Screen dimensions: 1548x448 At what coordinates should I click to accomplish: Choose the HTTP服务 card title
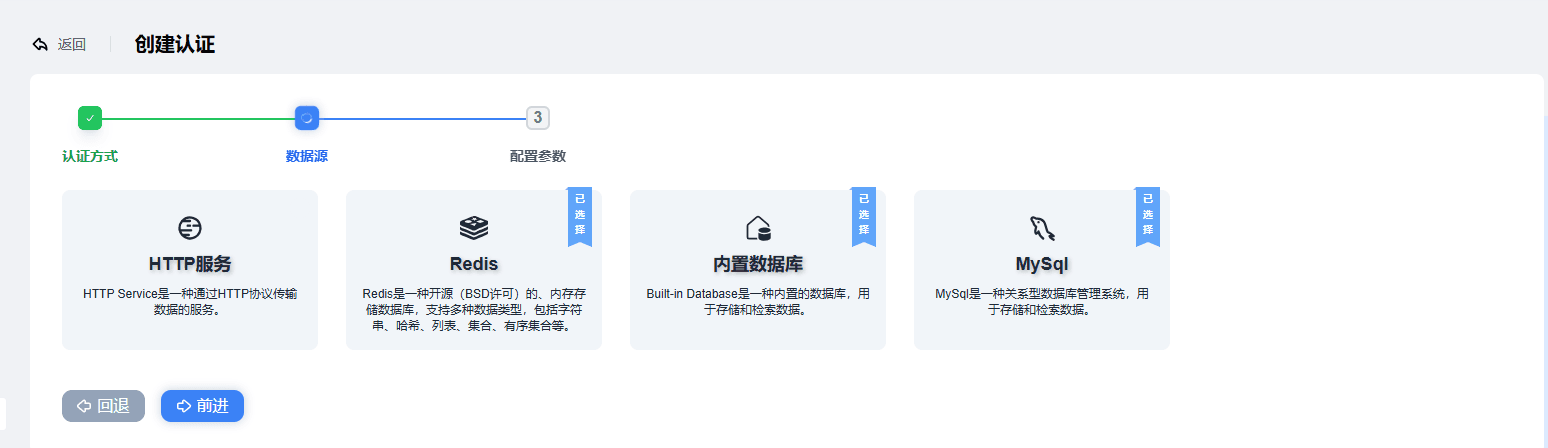tap(190, 264)
